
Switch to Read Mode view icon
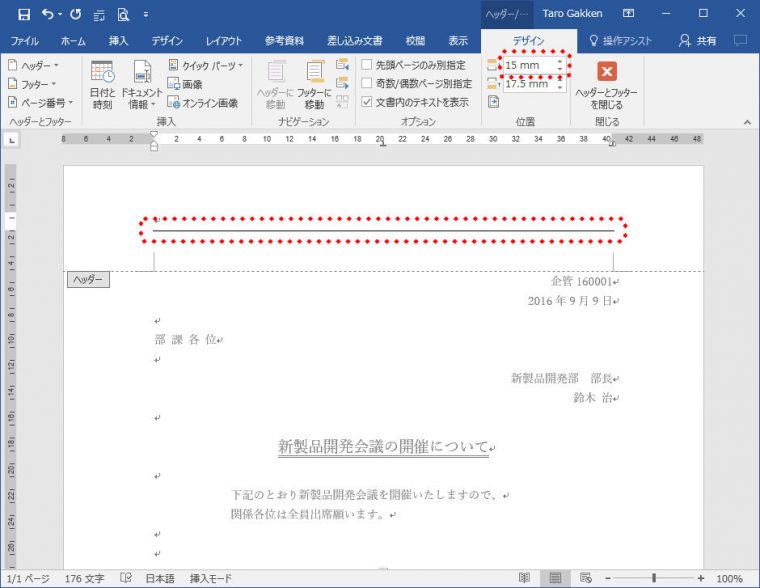(x=524, y=578)
